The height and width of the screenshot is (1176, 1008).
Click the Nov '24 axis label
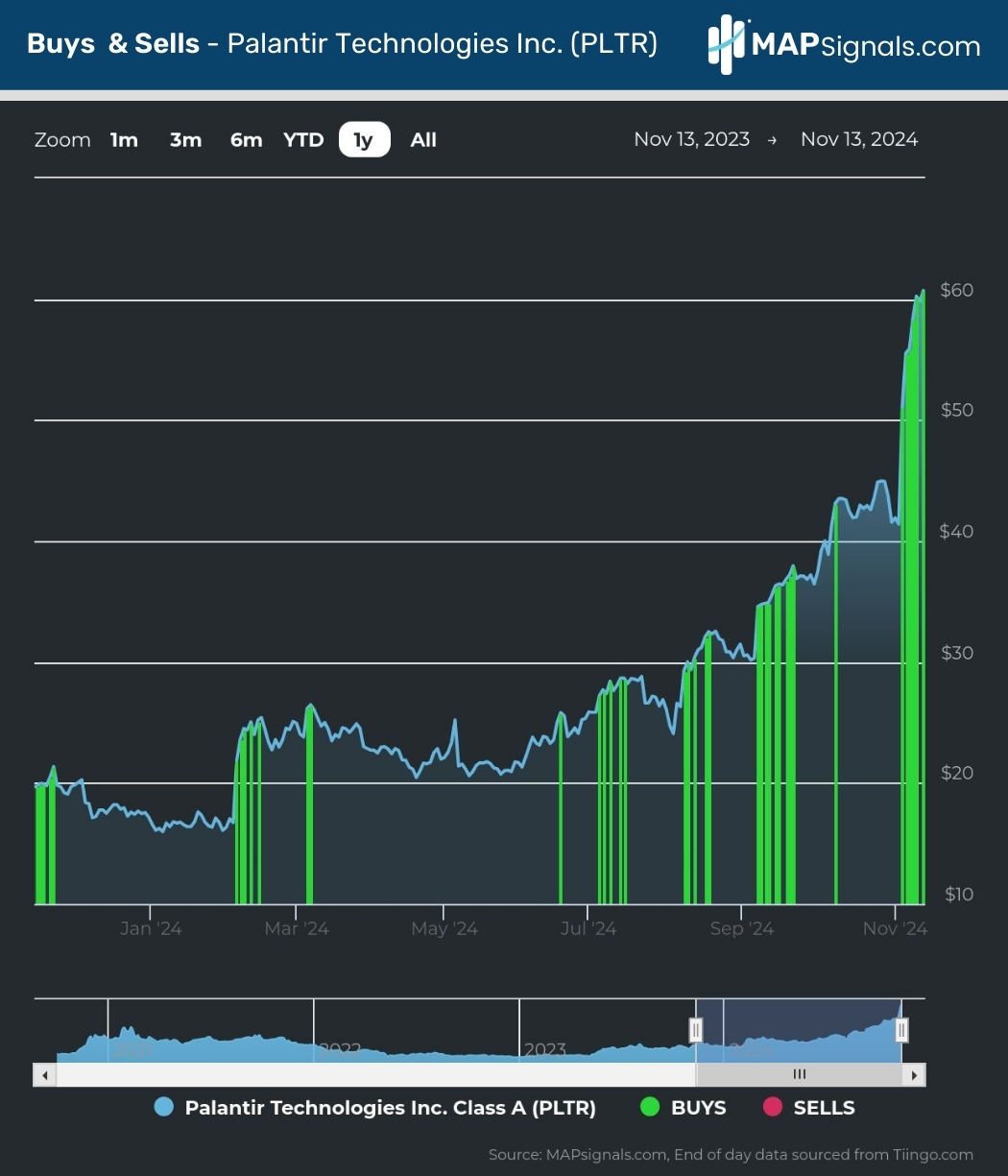click(x=895, y=928)
